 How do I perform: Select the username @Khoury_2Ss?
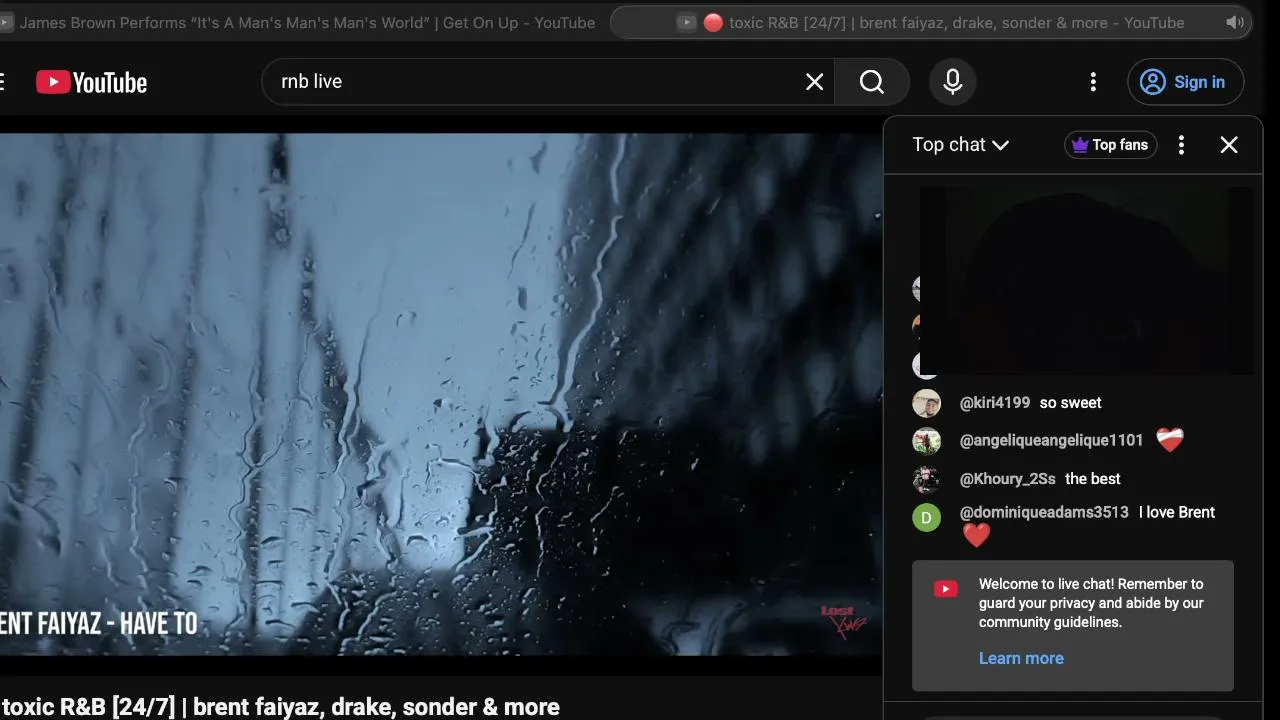(x=1008, y=479)
